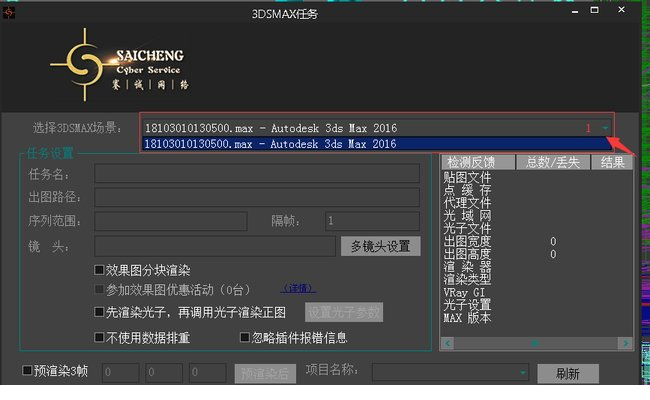Viewport: 650px width, 400px height.
Task: Click the app icon in the title bar
Action: 9,13
